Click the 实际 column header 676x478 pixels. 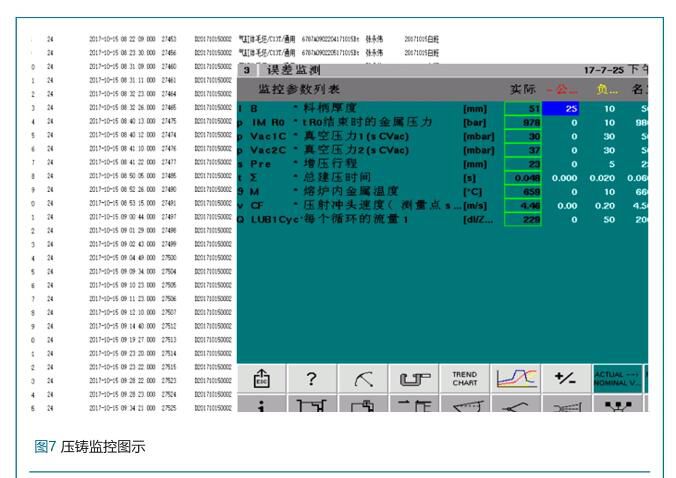(523, 89)
